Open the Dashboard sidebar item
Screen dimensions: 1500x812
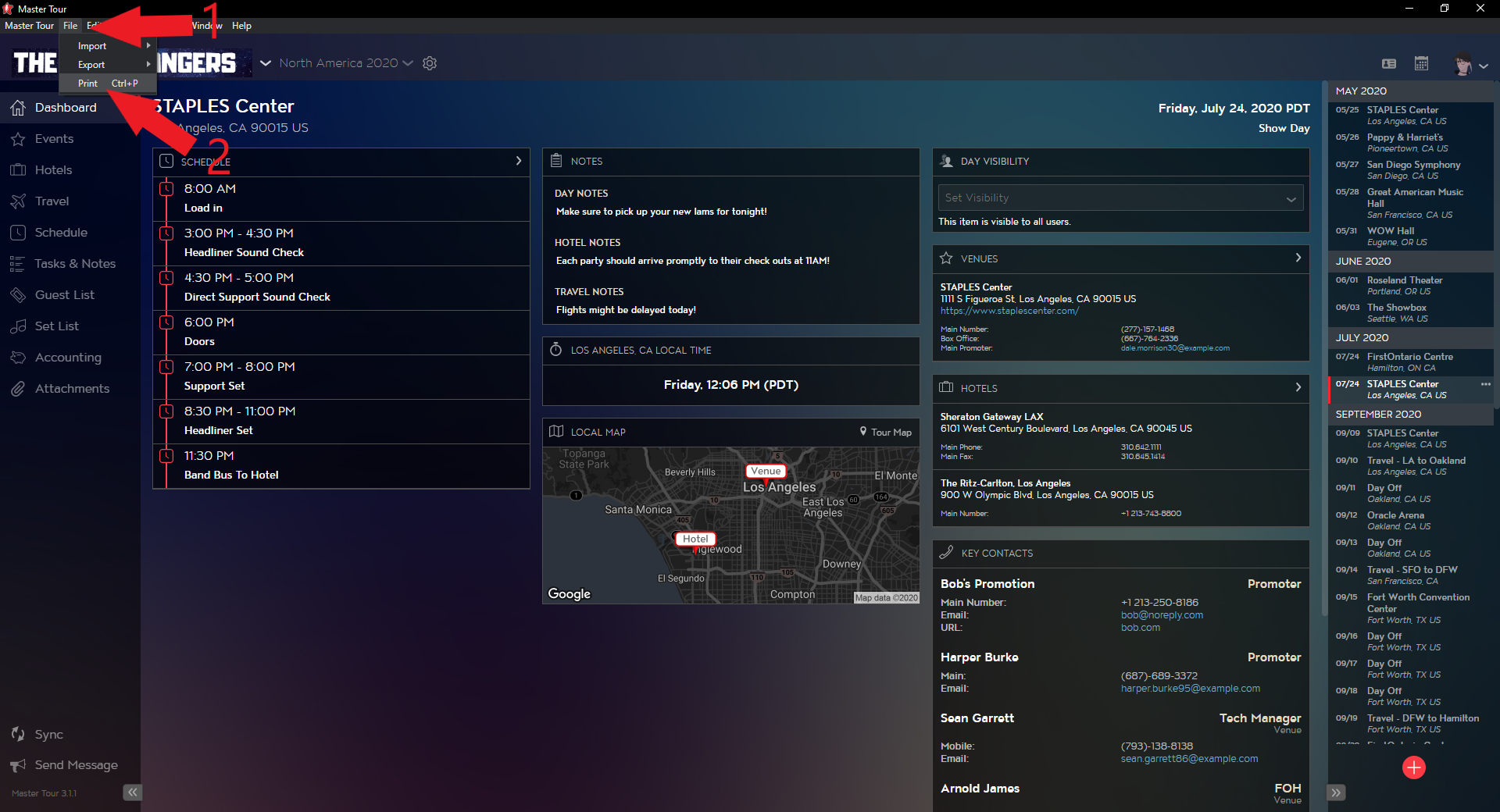66,108
